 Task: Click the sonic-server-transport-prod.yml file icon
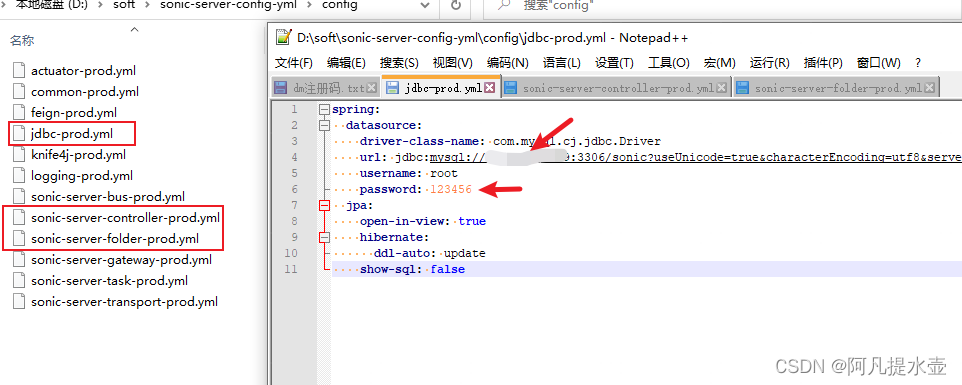[x=20, y=302]
